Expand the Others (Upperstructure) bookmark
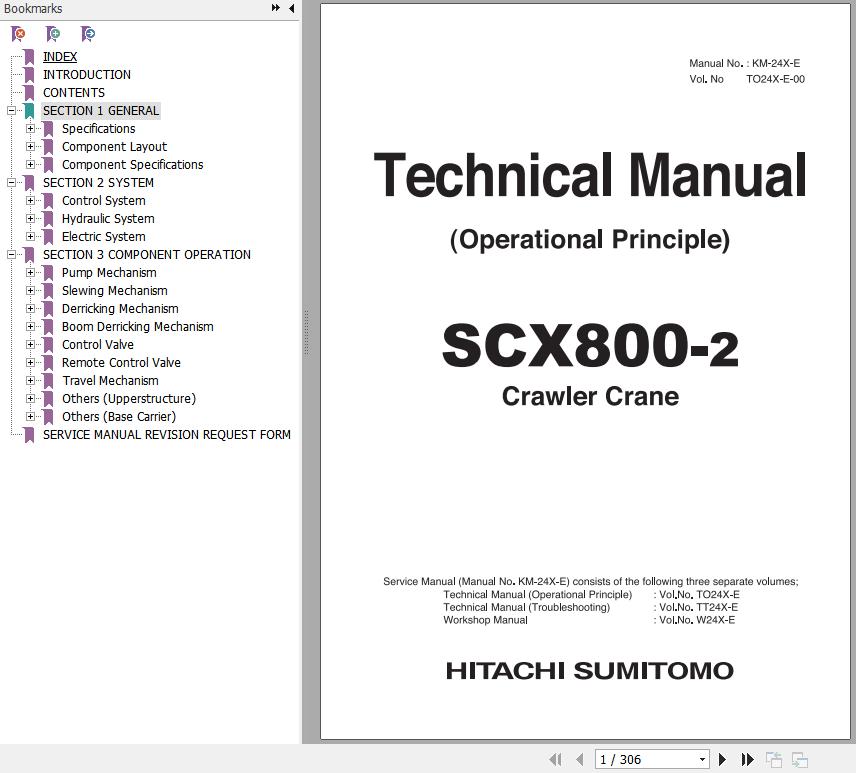 (x=31, y=399)
